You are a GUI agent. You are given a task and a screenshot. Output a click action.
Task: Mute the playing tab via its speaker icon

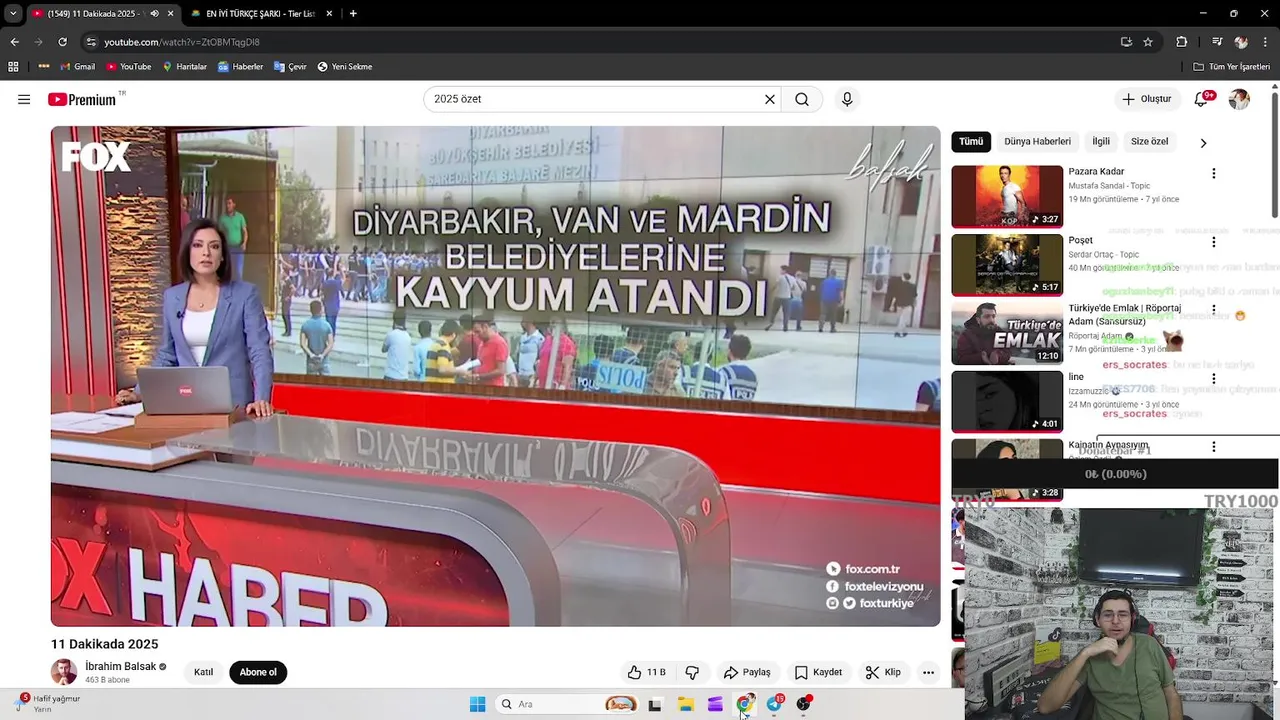pyautogui.click(x=154, y=14)
